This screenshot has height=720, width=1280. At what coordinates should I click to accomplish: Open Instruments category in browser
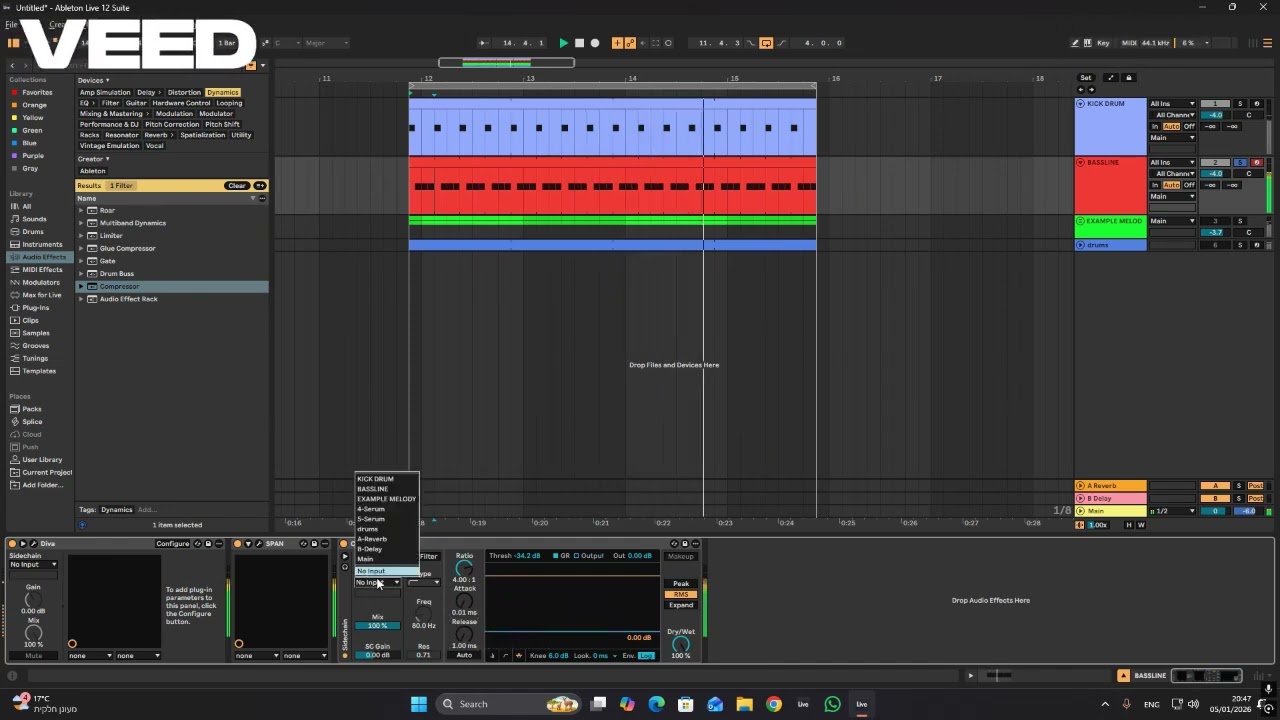(38, 244)
